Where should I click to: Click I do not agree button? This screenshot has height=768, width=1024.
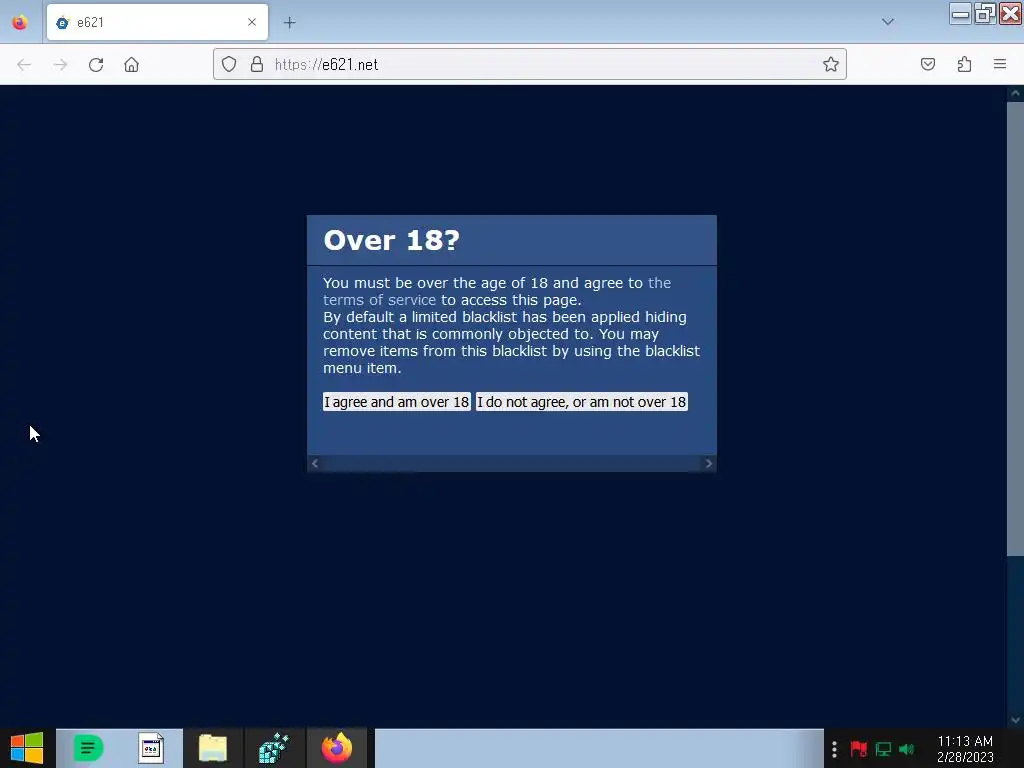point(581,402)
